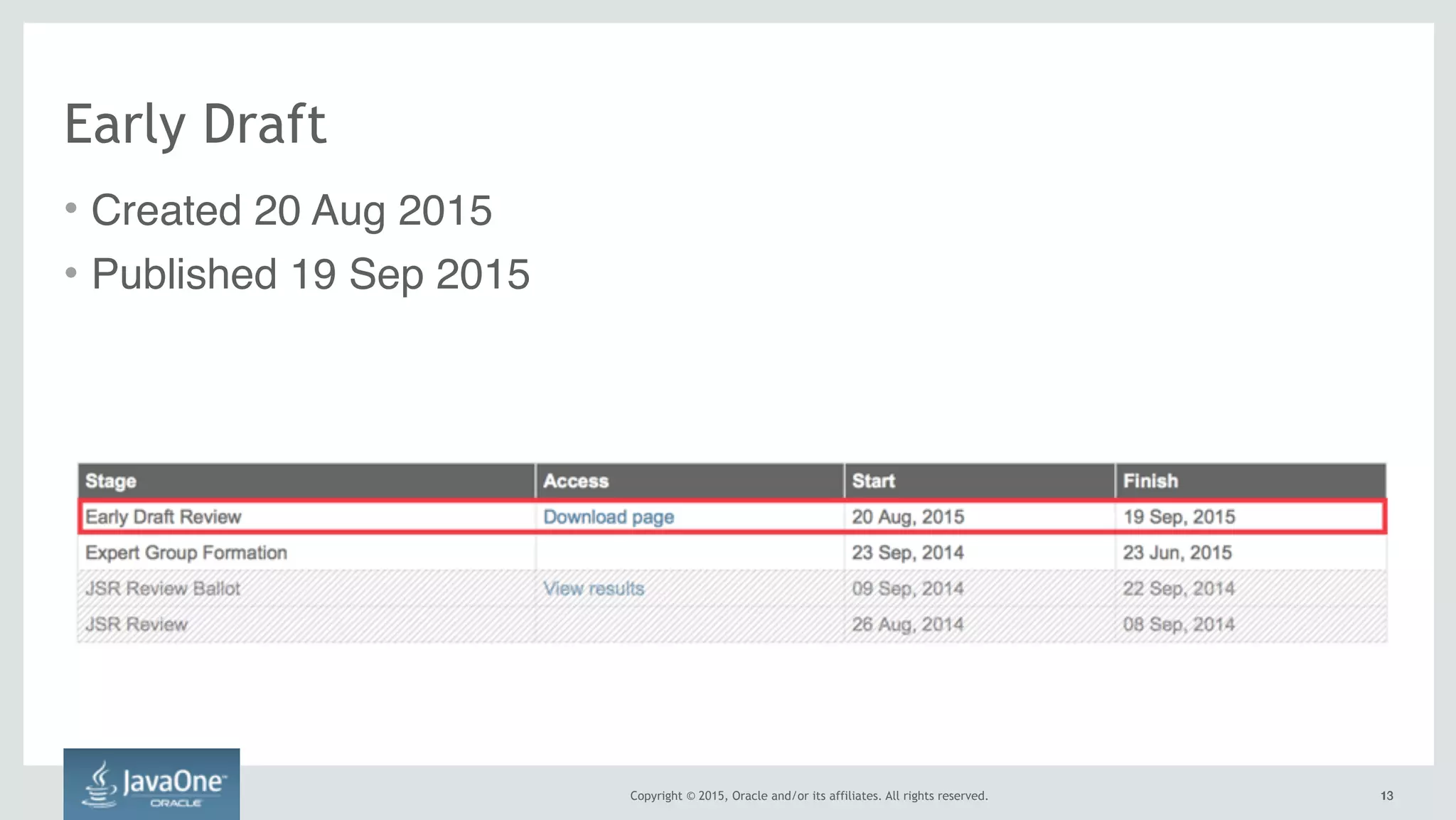The width and height of the screenshot is (1456, 820).
Task: Click the 26 Aug, 2014 start date cell
Action: [907, 624]
